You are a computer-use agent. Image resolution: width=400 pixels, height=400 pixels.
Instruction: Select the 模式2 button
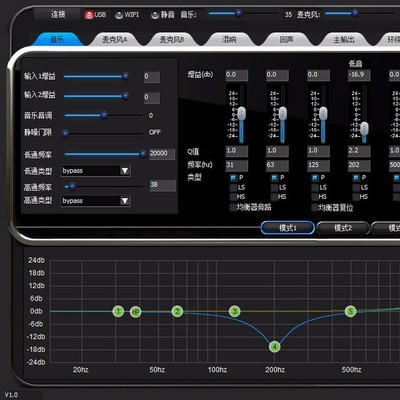click(343, 228)
